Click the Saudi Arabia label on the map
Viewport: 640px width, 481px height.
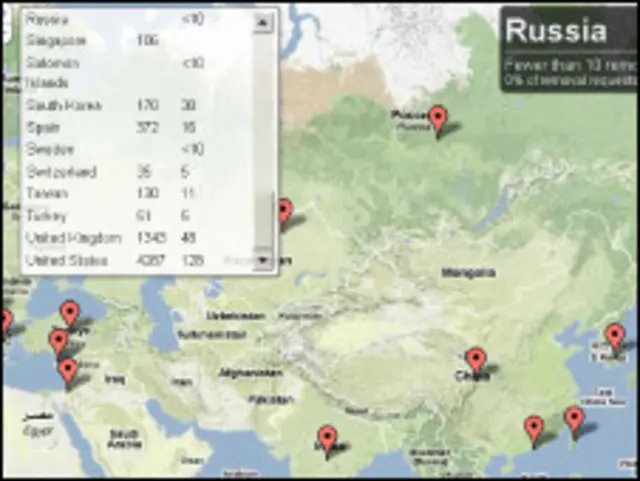point(124,439)
